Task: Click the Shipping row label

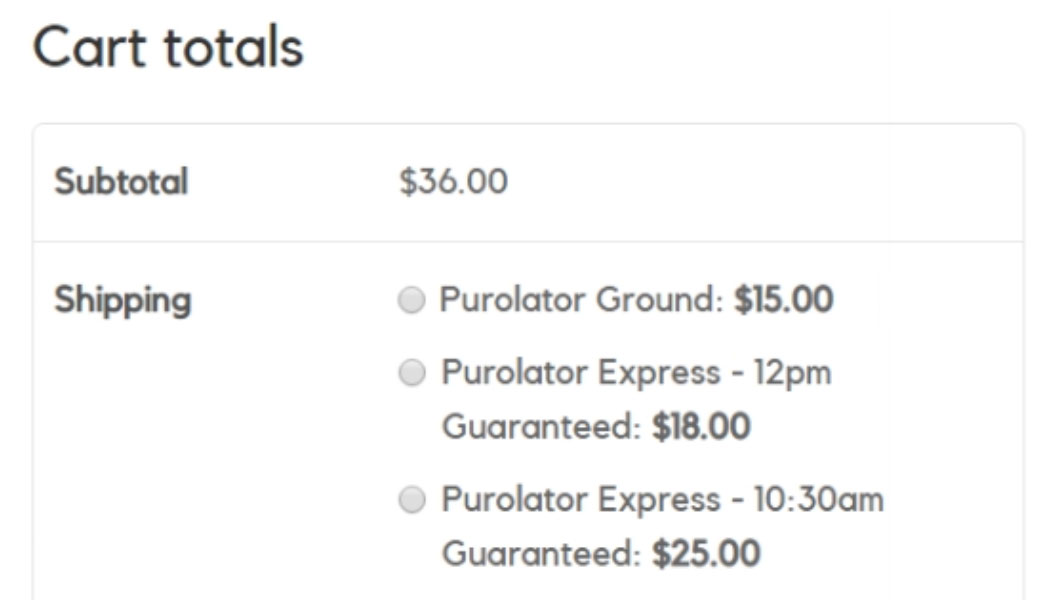Action: [125, 297]
